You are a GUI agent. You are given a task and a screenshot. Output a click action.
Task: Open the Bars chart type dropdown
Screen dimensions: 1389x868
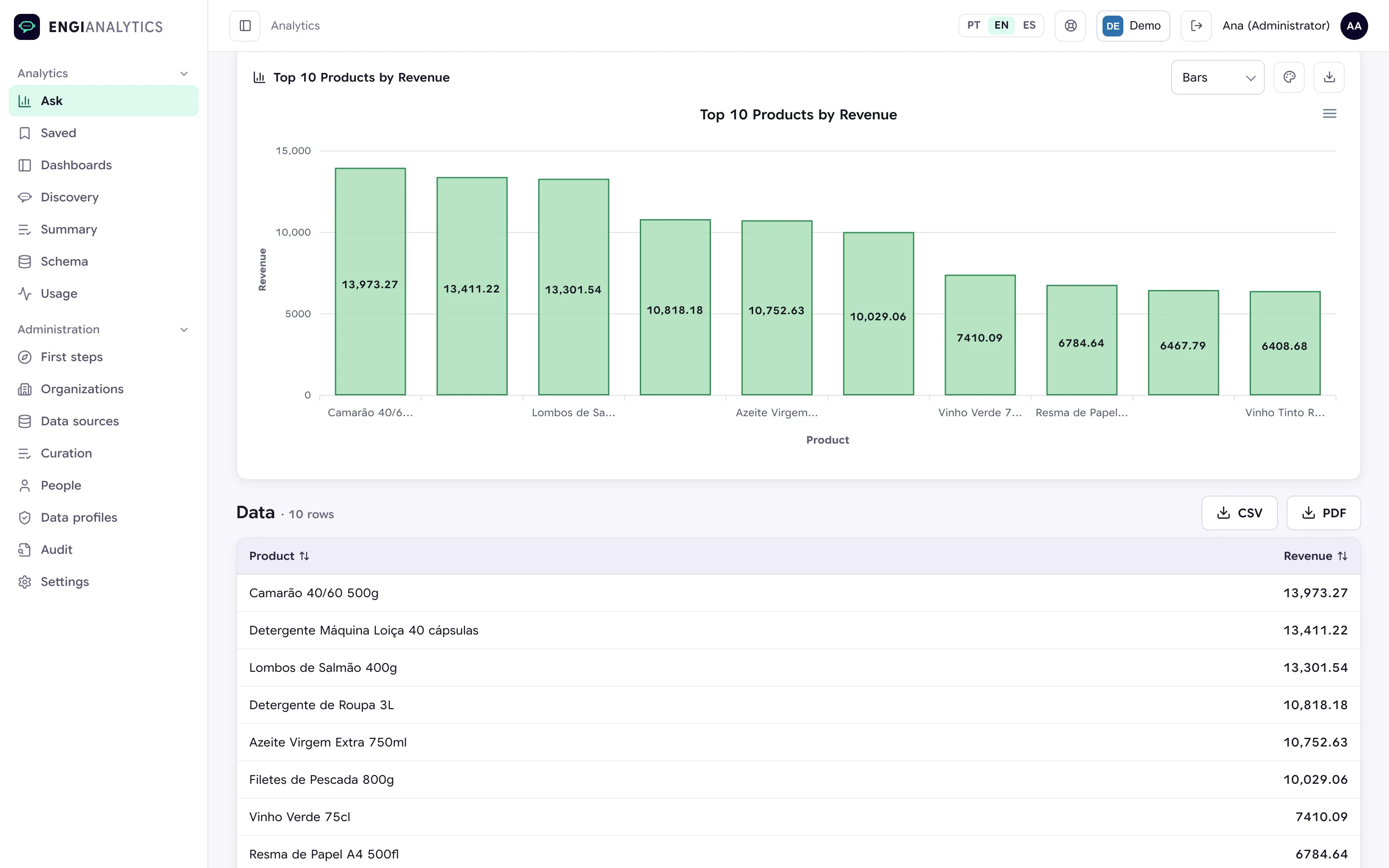coord(1218,78)
